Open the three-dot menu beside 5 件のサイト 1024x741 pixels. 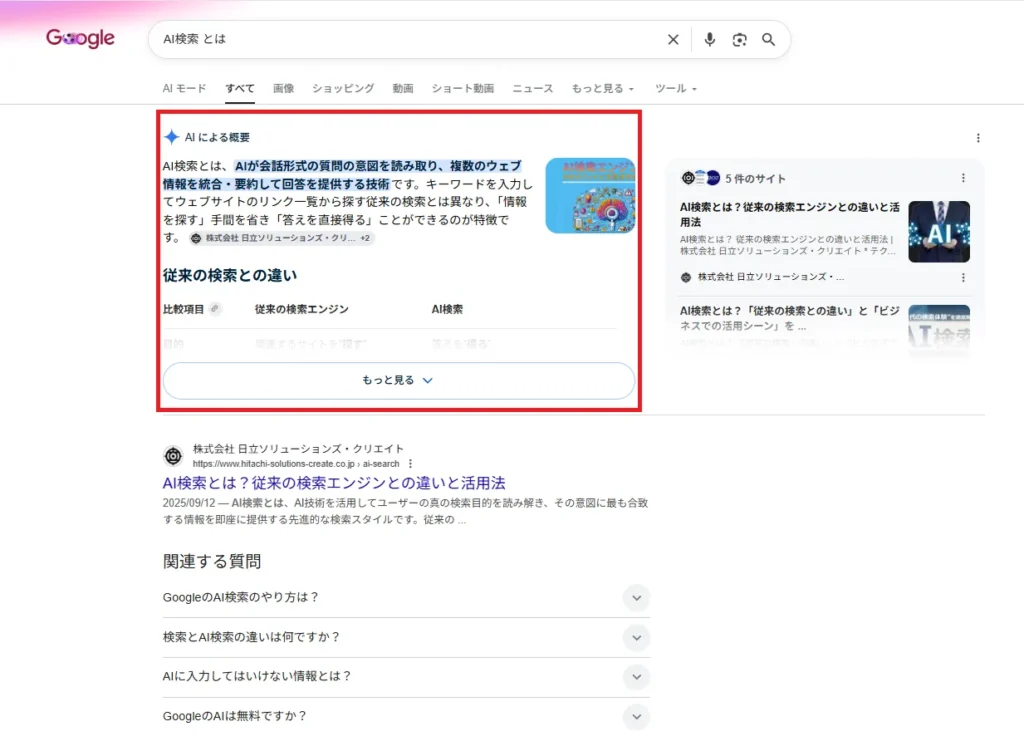tap(963, 178)
